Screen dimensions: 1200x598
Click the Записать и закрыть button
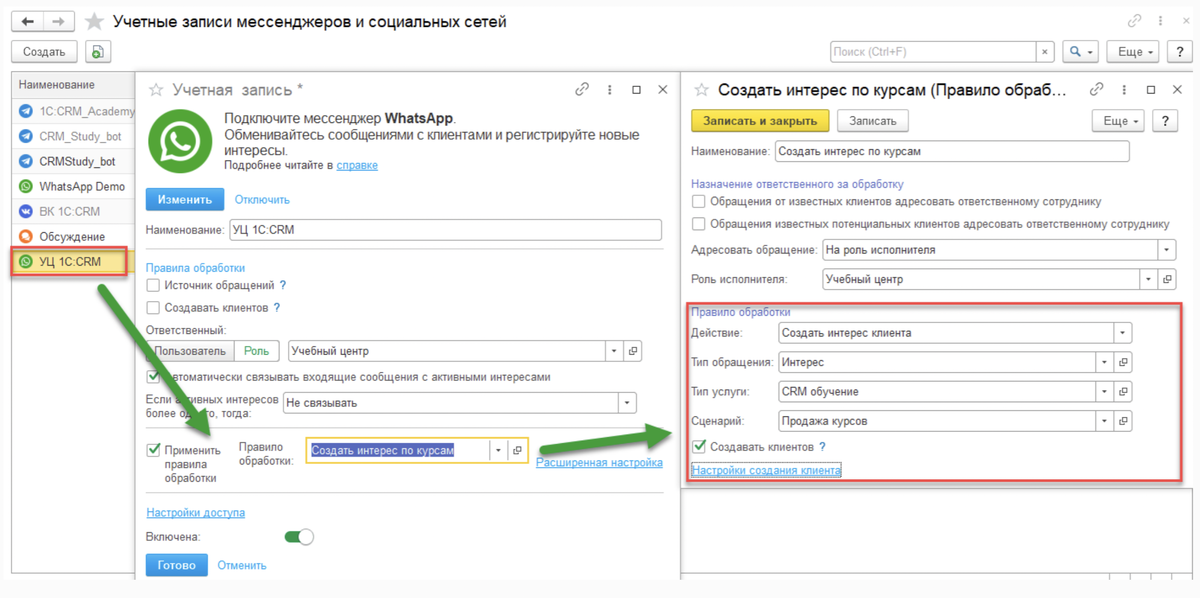760,121
